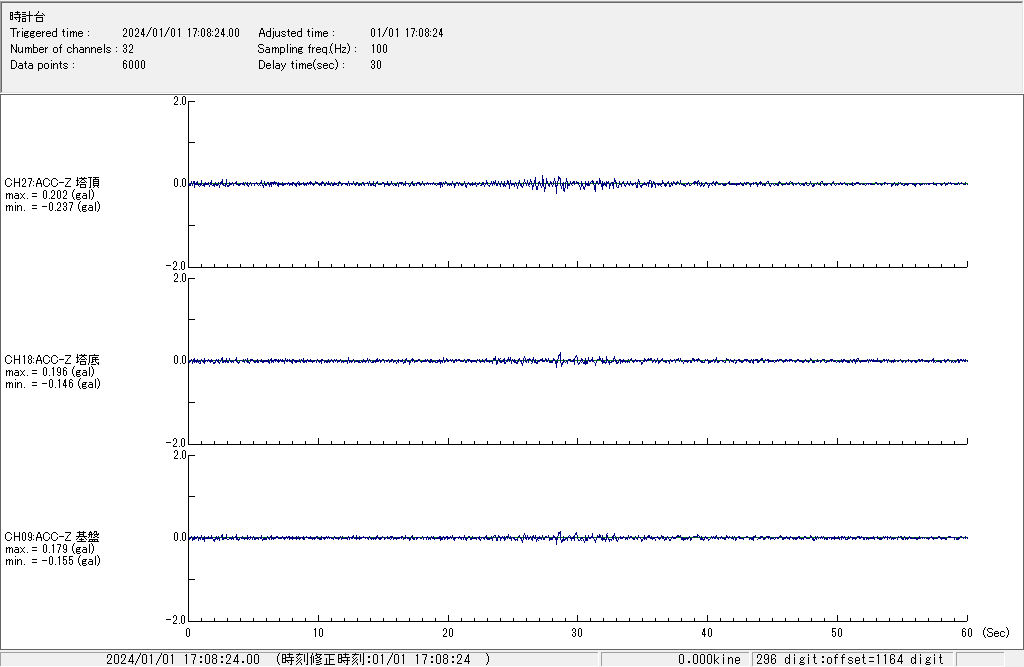Click the Delay time(sec) value 30
Viewport: 1024px width, 667px height.
[376, 65]
